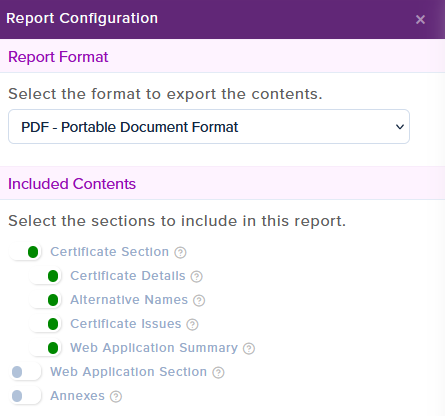Click the Certificate Section label text
This screenshot has width=445, height=416.
109,252
